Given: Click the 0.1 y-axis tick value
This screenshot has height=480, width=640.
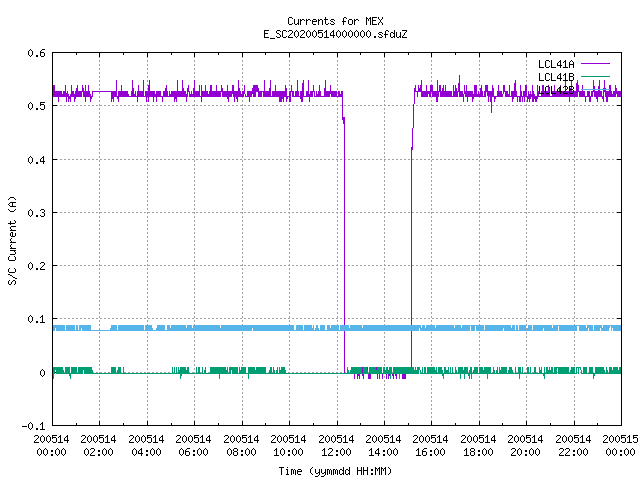Looking at the screenshot, I should [36, 319].
